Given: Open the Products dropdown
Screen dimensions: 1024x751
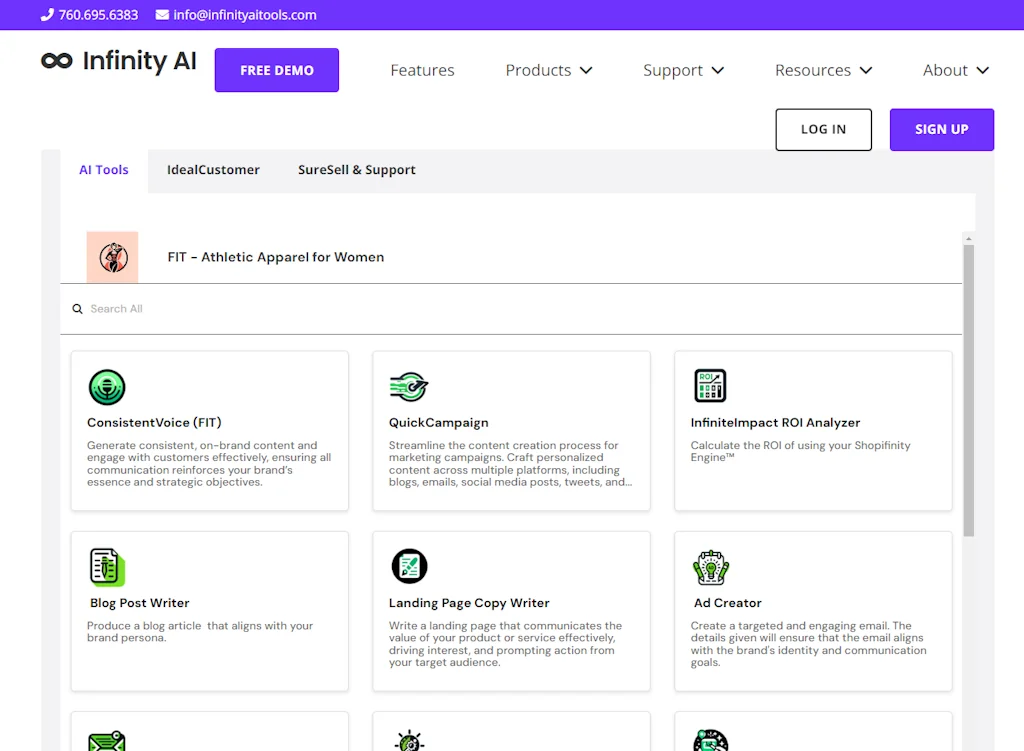Looking at the screenshot, I should (x=548, y=70).
